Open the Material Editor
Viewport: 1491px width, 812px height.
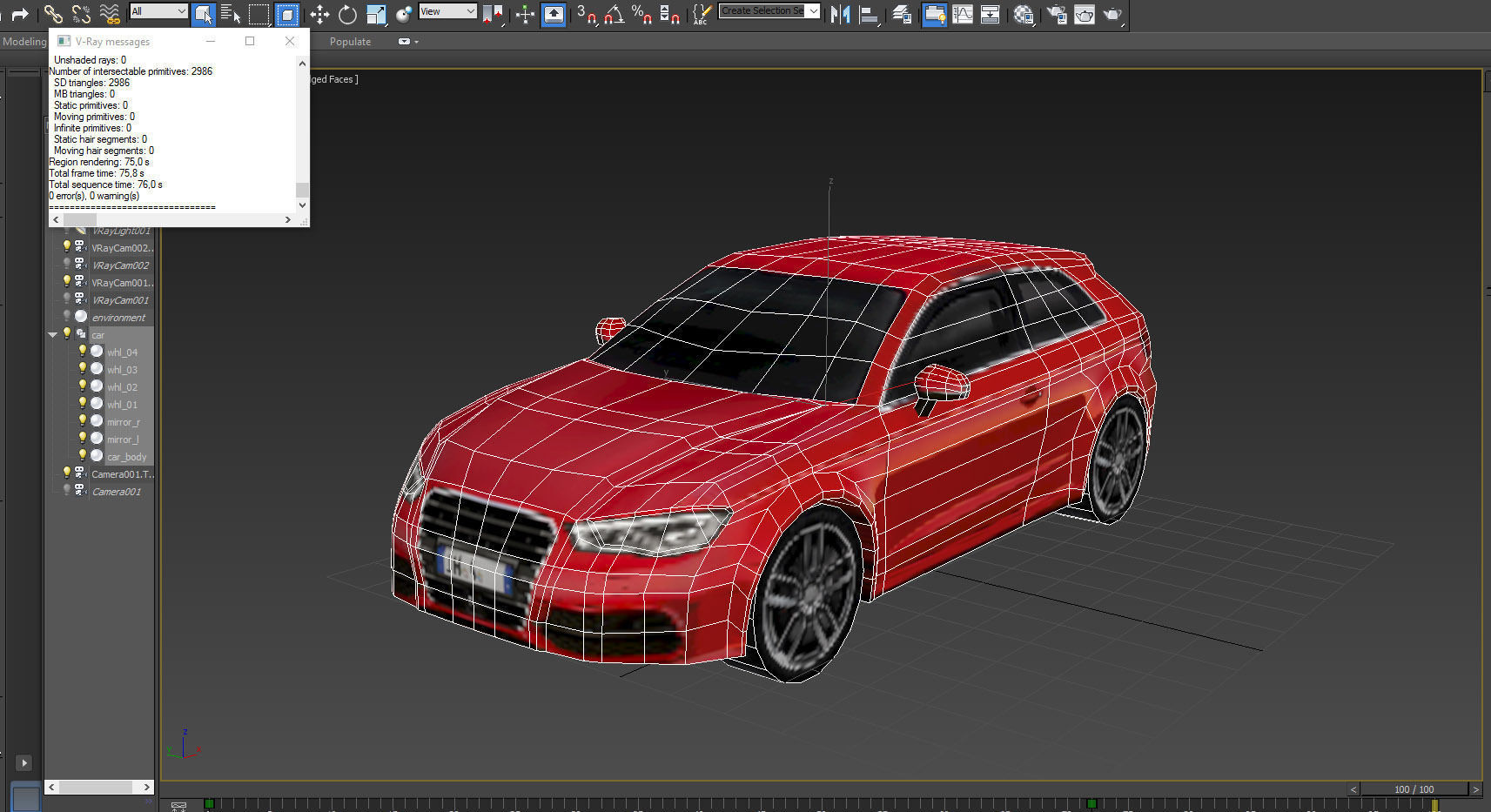point(1024,14)
